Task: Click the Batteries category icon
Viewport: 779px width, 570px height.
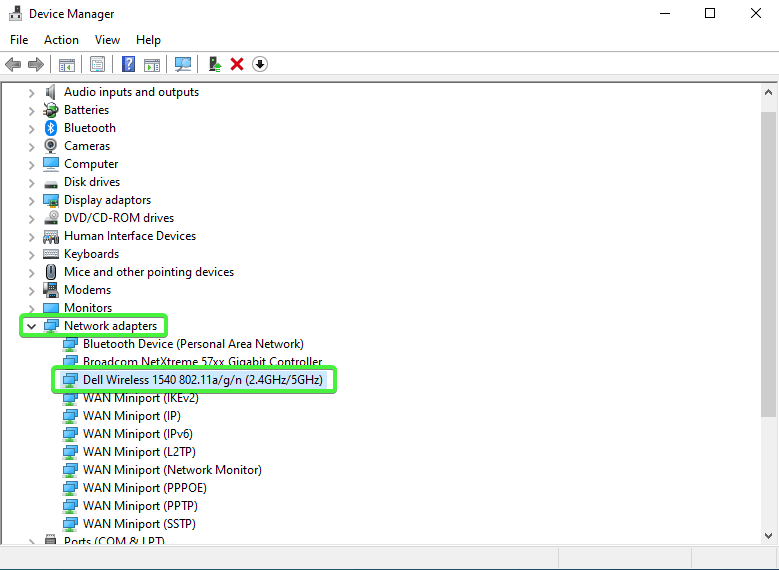Action: pyautogui.click(x=51, y=110)
